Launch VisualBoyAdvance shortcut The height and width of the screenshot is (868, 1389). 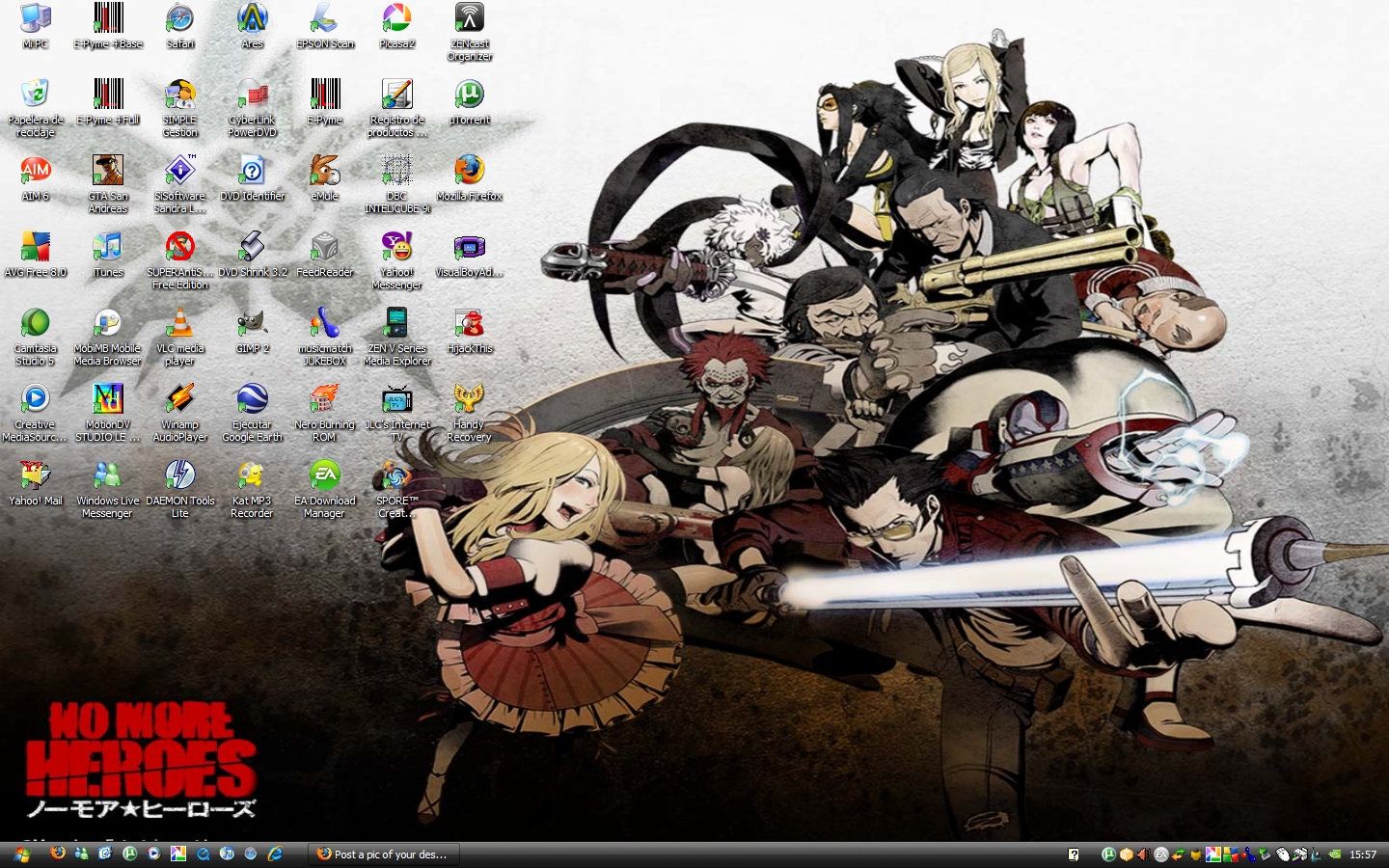point(470,255)
